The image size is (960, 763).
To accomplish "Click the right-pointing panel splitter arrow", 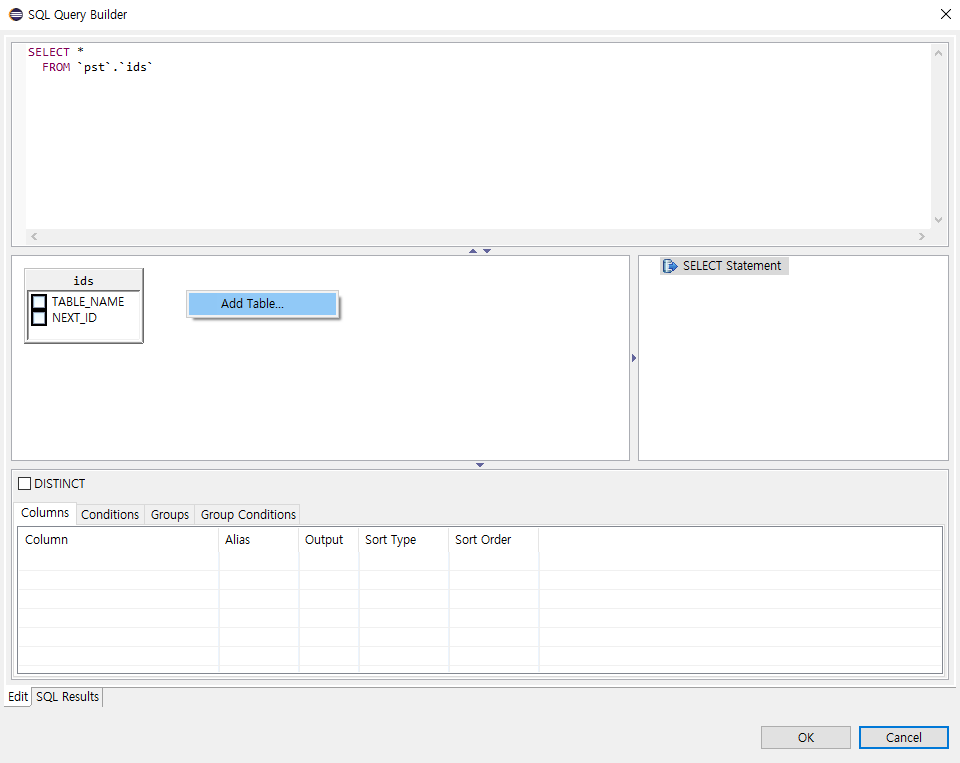I will pyautogui.click(x=634, y=357).
